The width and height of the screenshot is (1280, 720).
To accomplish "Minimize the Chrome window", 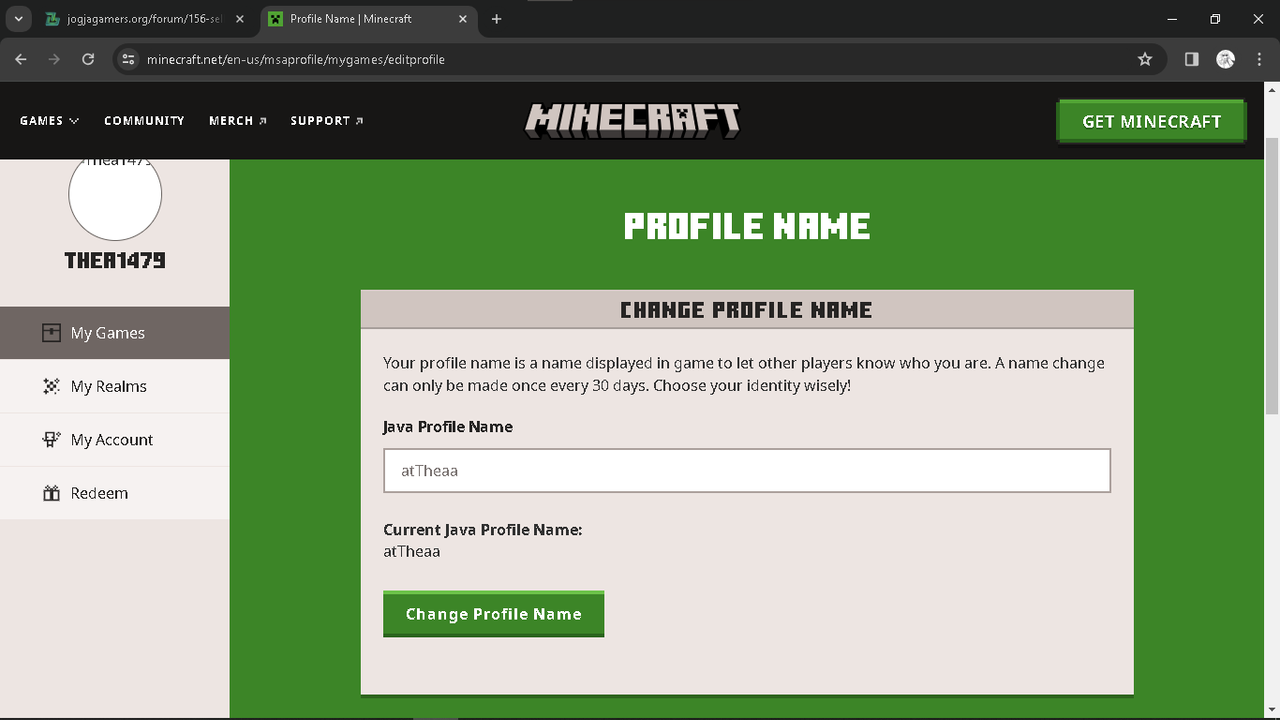I will 1172,19.
